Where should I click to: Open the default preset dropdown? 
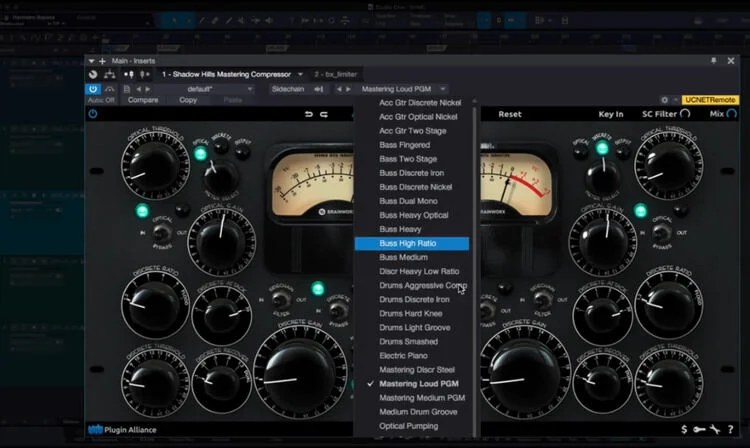click(205, 89)
